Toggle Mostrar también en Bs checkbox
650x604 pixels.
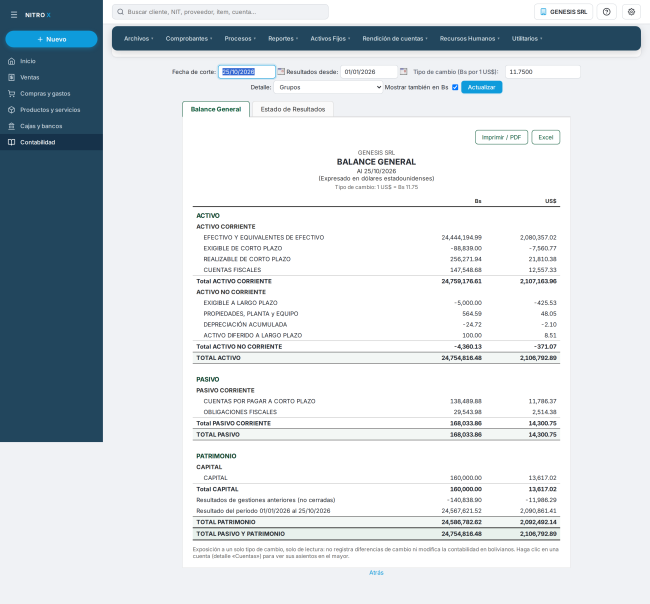pos(455,87)
